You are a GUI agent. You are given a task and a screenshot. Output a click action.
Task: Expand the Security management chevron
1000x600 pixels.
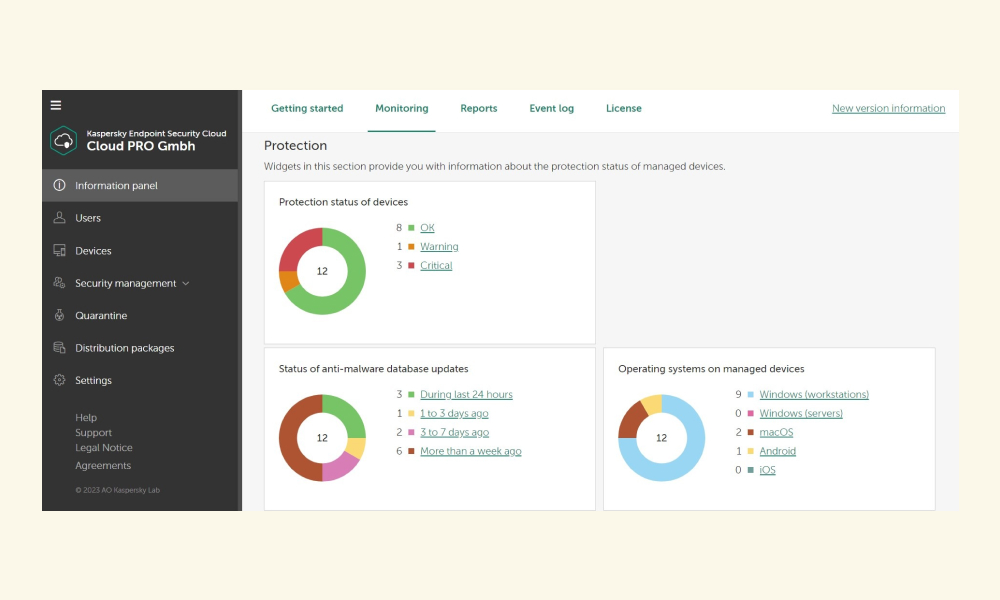pos(186,284)
